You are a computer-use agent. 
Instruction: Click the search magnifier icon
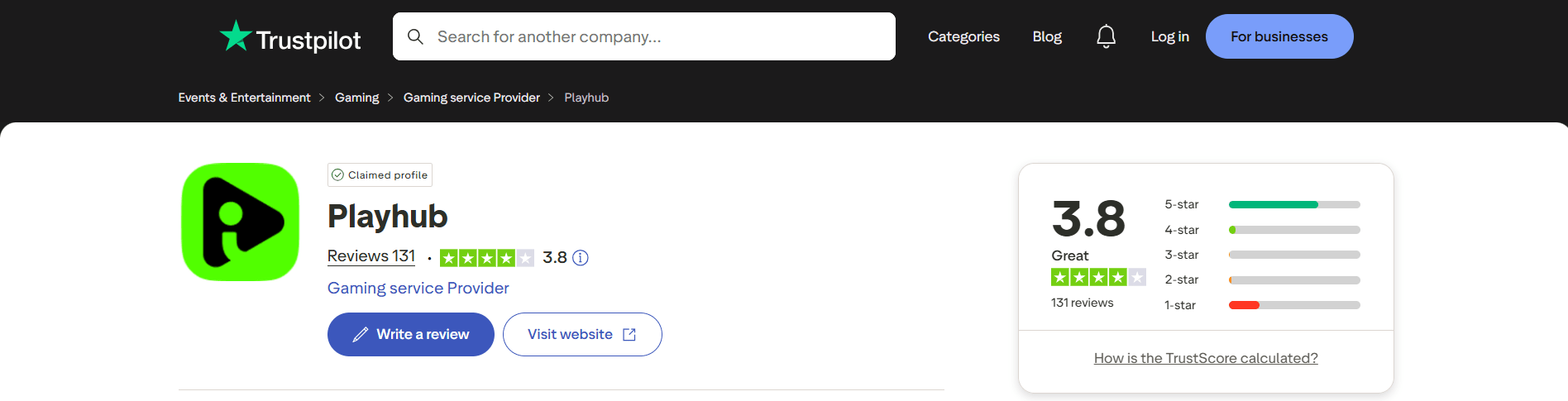coord(415,36)
